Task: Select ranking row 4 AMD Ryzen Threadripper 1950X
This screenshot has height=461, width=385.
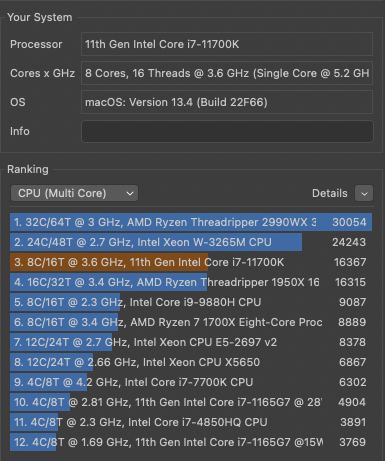Action: pos(191,282)
